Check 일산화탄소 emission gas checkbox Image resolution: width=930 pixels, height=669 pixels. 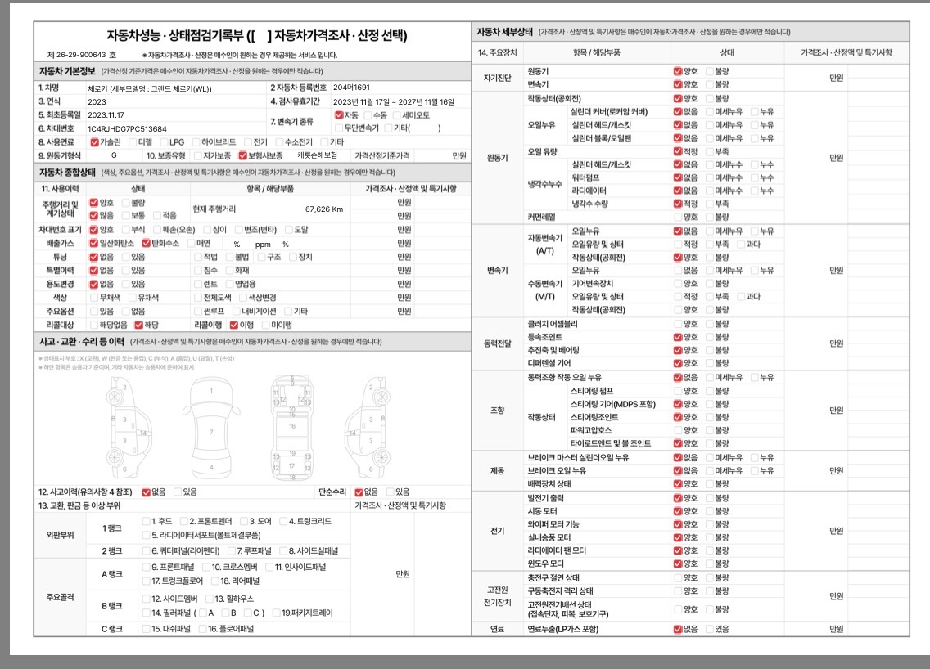pyautogui.click(x=92, y=246)
